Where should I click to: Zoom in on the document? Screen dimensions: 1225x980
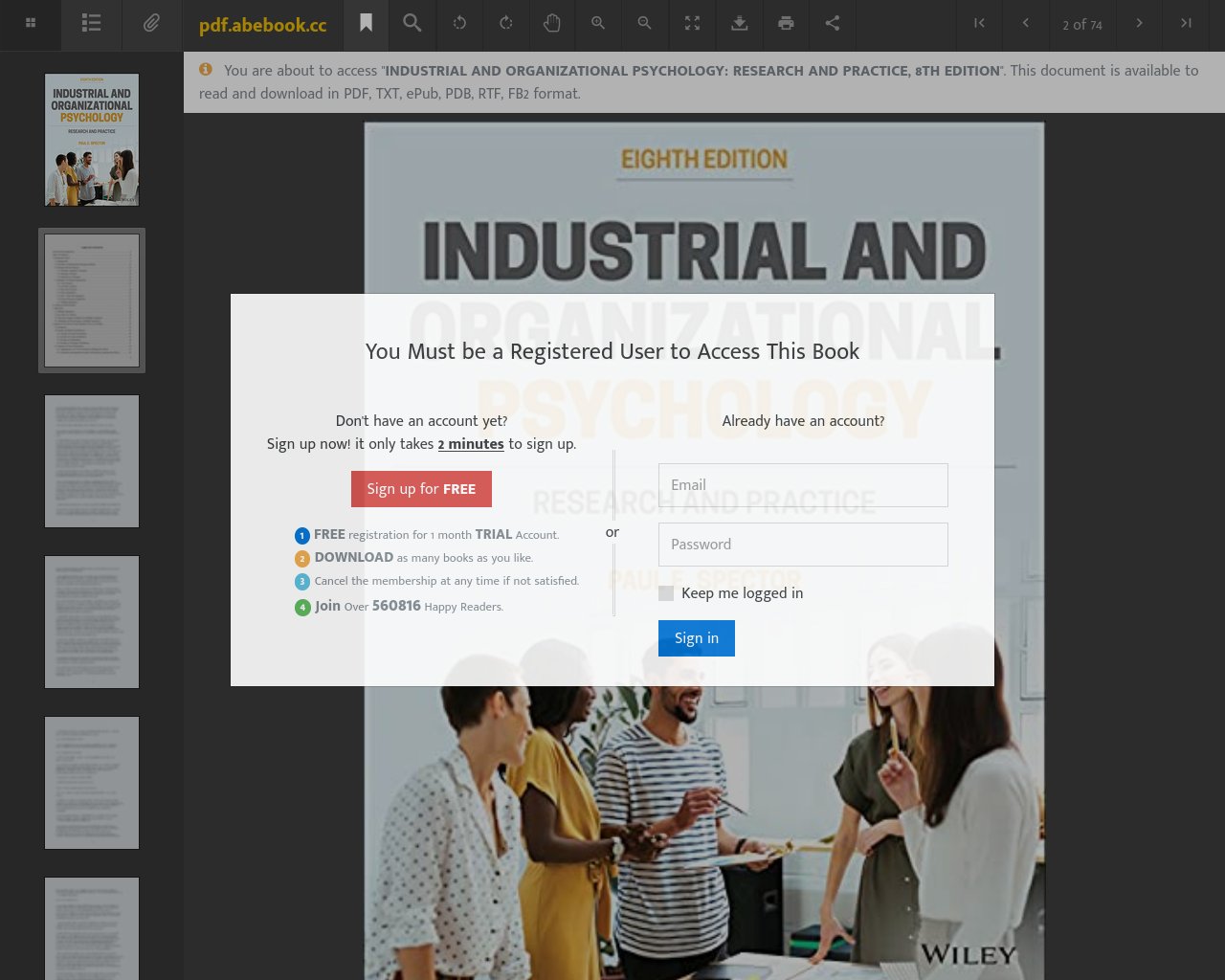pyautogui.click(x=598, y=23)
